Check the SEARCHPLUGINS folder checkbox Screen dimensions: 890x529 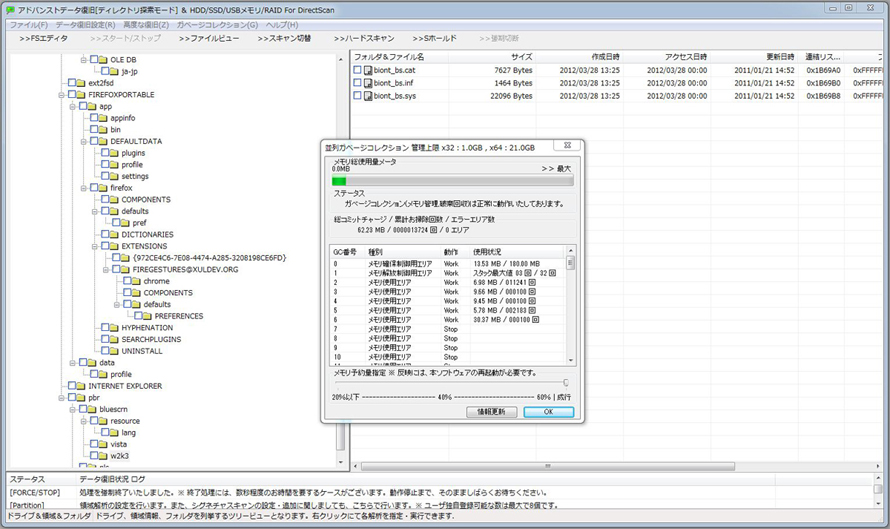coord(106,339)
